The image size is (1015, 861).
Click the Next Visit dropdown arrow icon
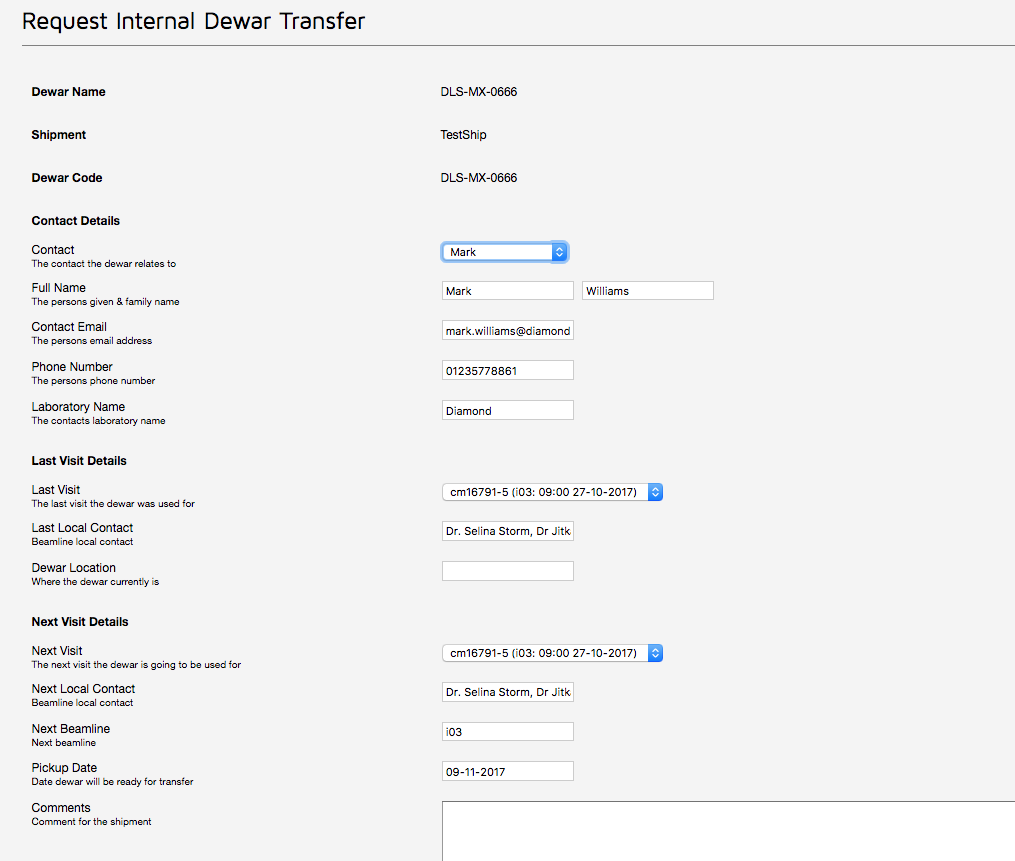[x=655, y=653]
